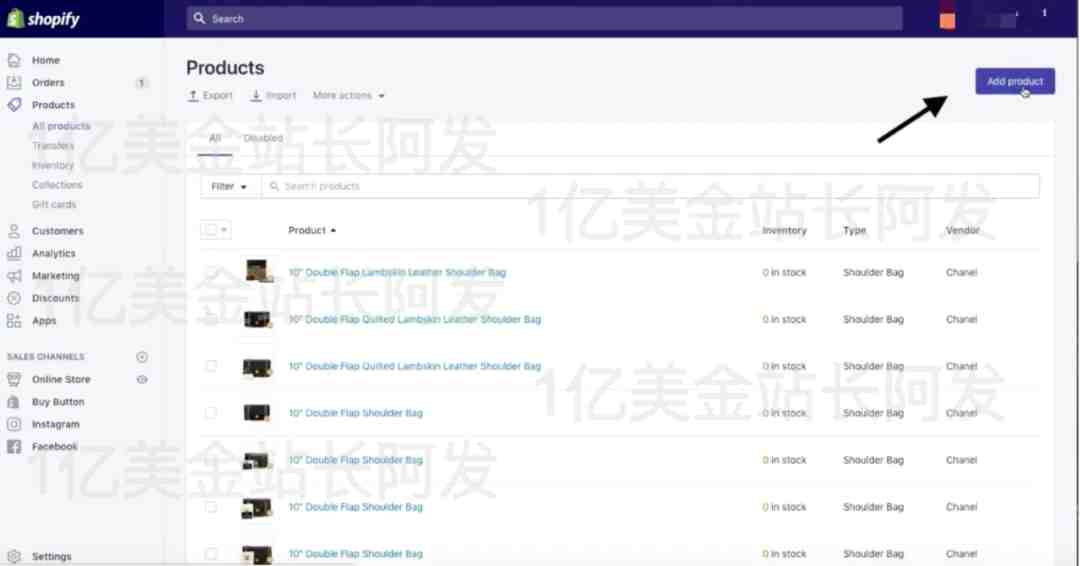Click the Facebook channel icon
Image resolution: width=1080 pixels, height=566 pixels.
14,446
